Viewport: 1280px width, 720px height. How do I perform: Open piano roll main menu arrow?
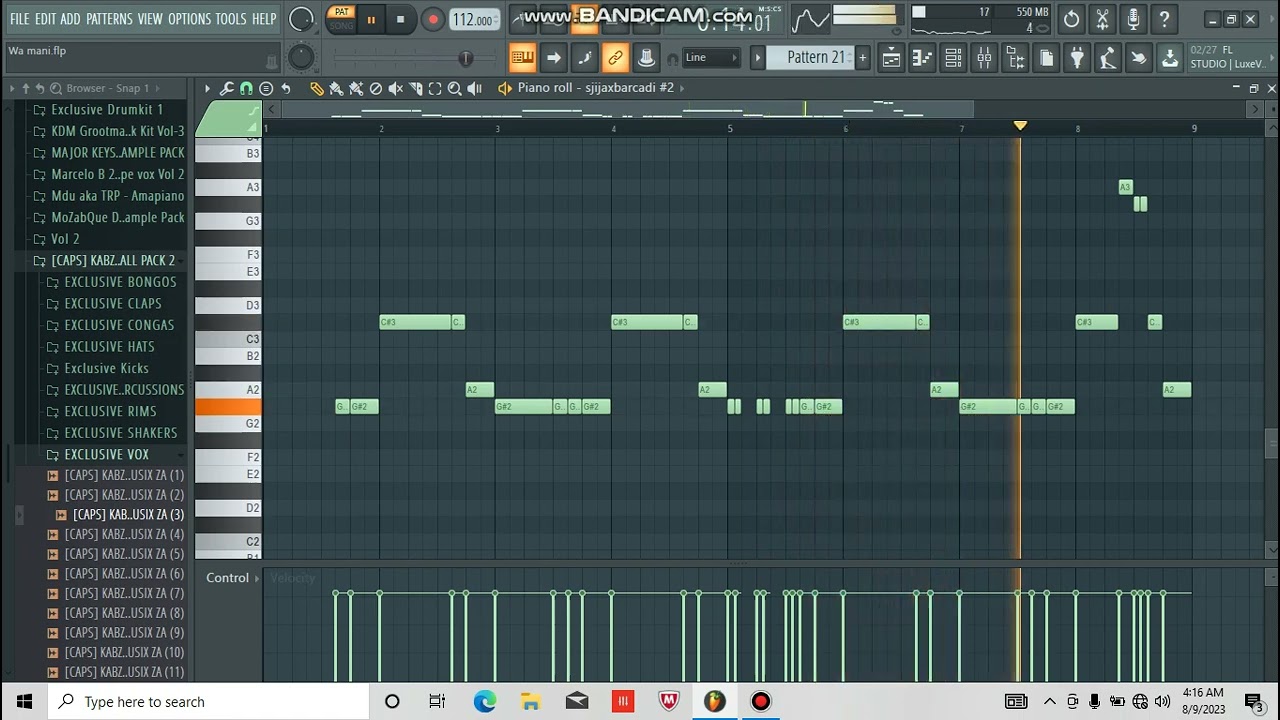pos(207,89)
